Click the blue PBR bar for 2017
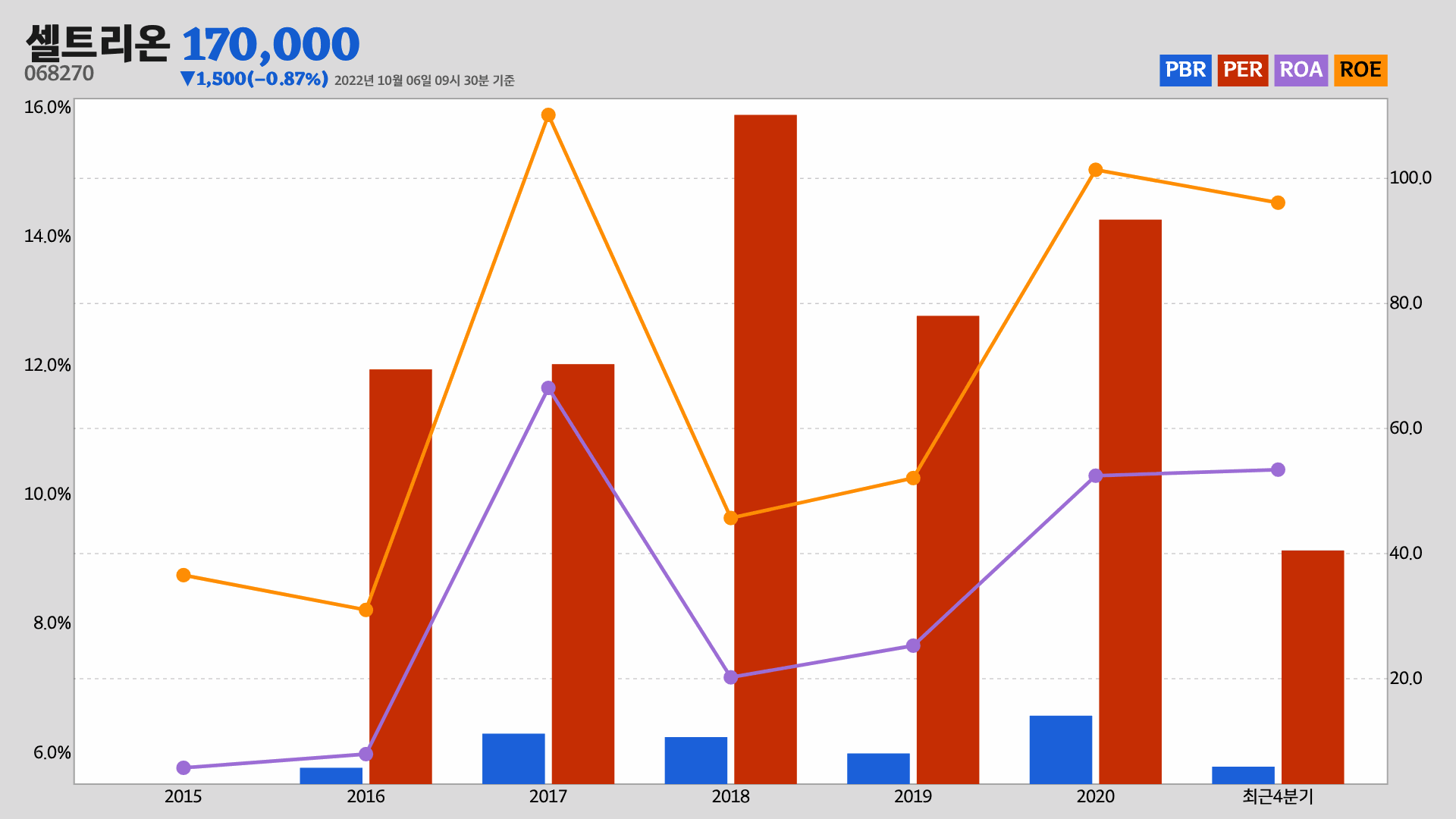1456x819 pixels. [513, 758]
